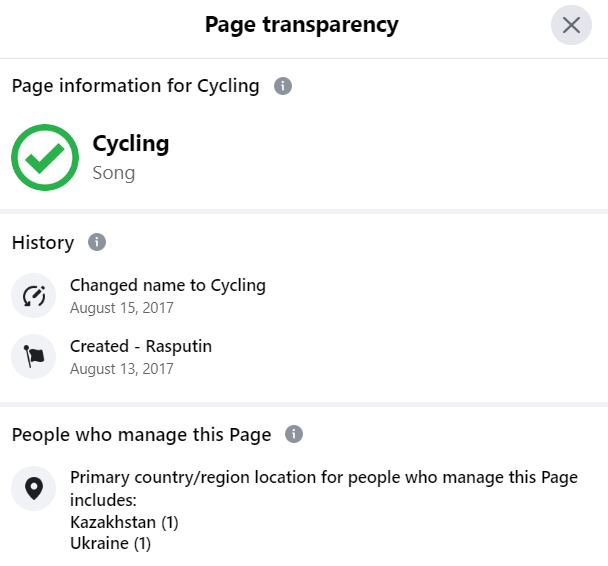Select the name change pencil icon
The image size is (608, 566).
pyautogui.click(x=34, y=296)
